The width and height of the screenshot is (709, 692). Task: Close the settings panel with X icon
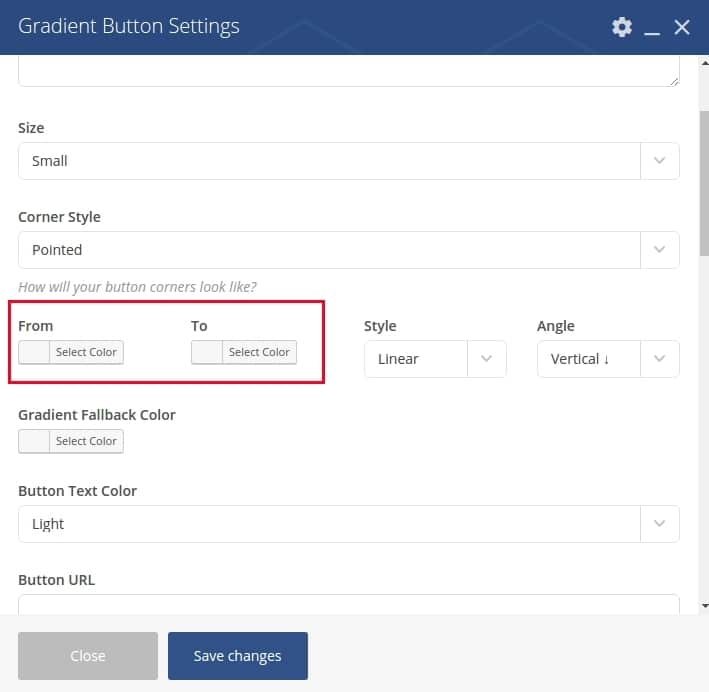682,27
